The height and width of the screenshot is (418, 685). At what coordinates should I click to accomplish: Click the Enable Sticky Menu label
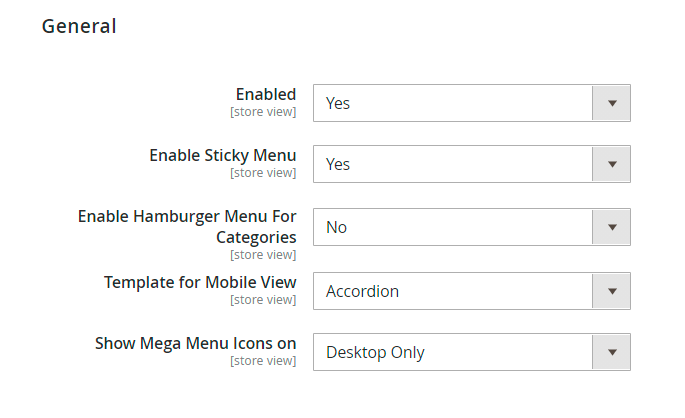pos(222,155)
